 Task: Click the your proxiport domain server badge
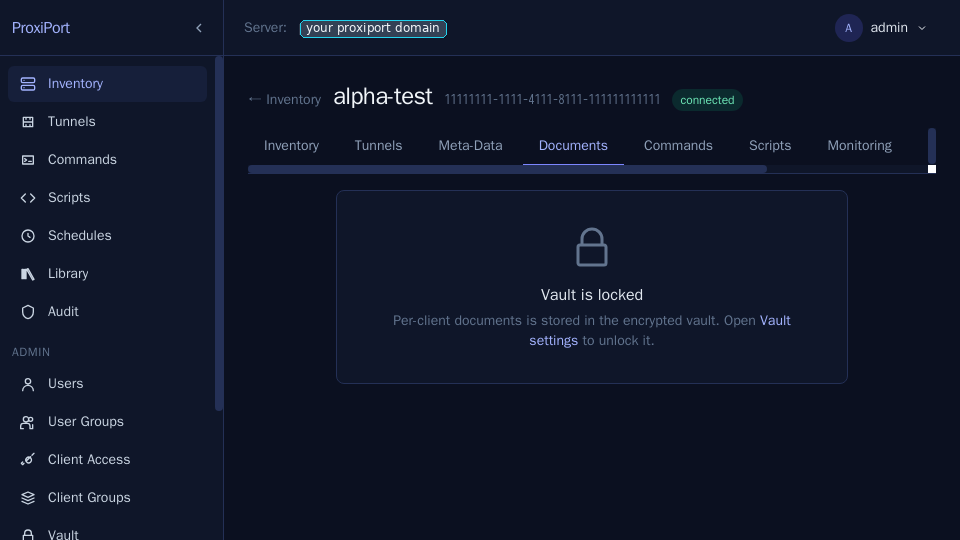pos(373,28)
